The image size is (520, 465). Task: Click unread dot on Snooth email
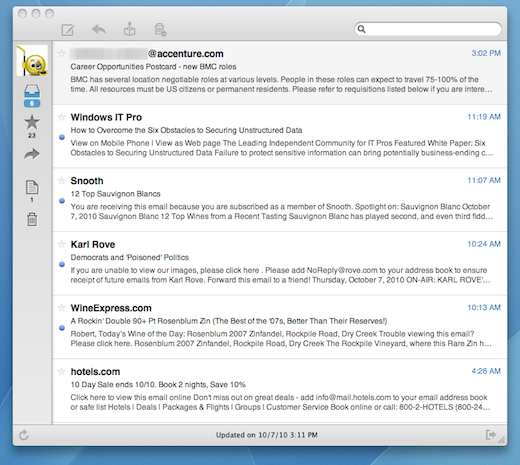[x=62, y=201]
